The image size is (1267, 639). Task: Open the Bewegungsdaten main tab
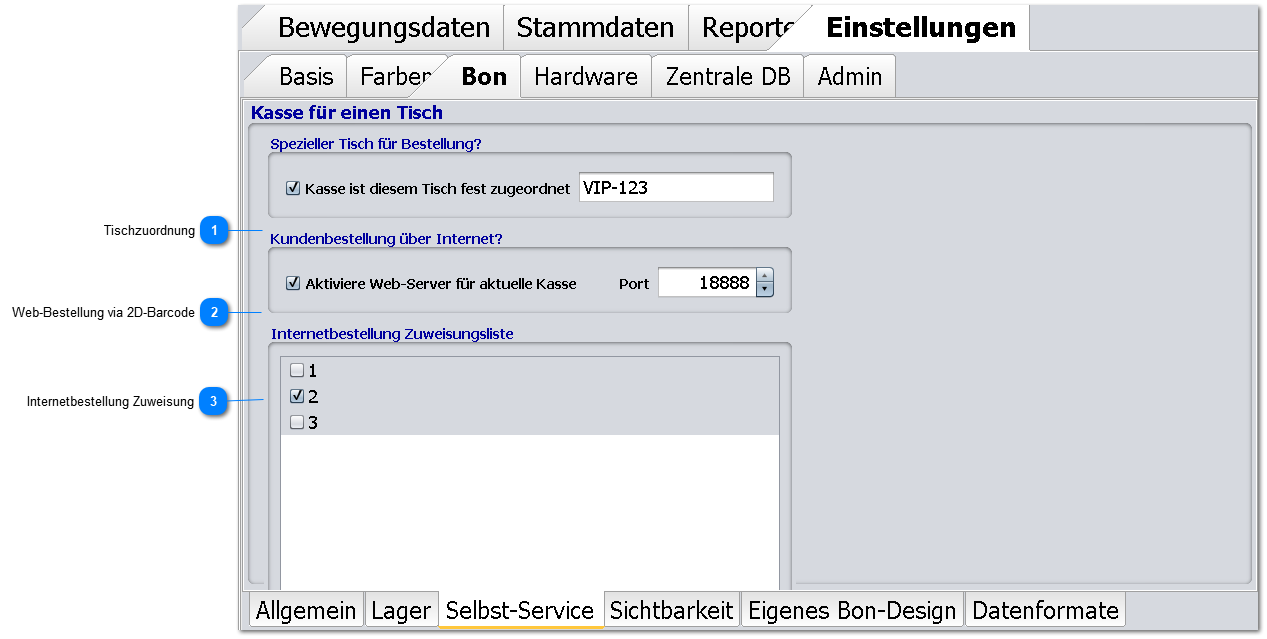pos(383,27)
